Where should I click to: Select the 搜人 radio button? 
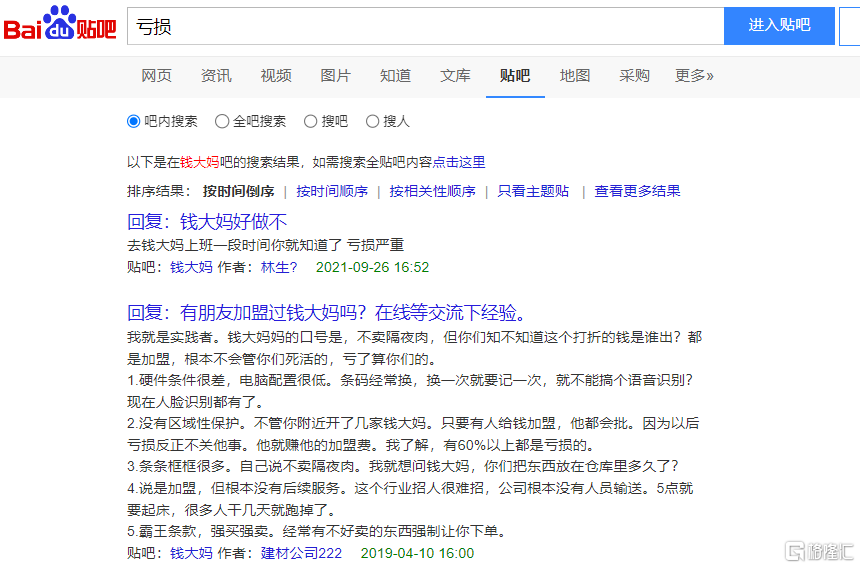tap(372, 121)
